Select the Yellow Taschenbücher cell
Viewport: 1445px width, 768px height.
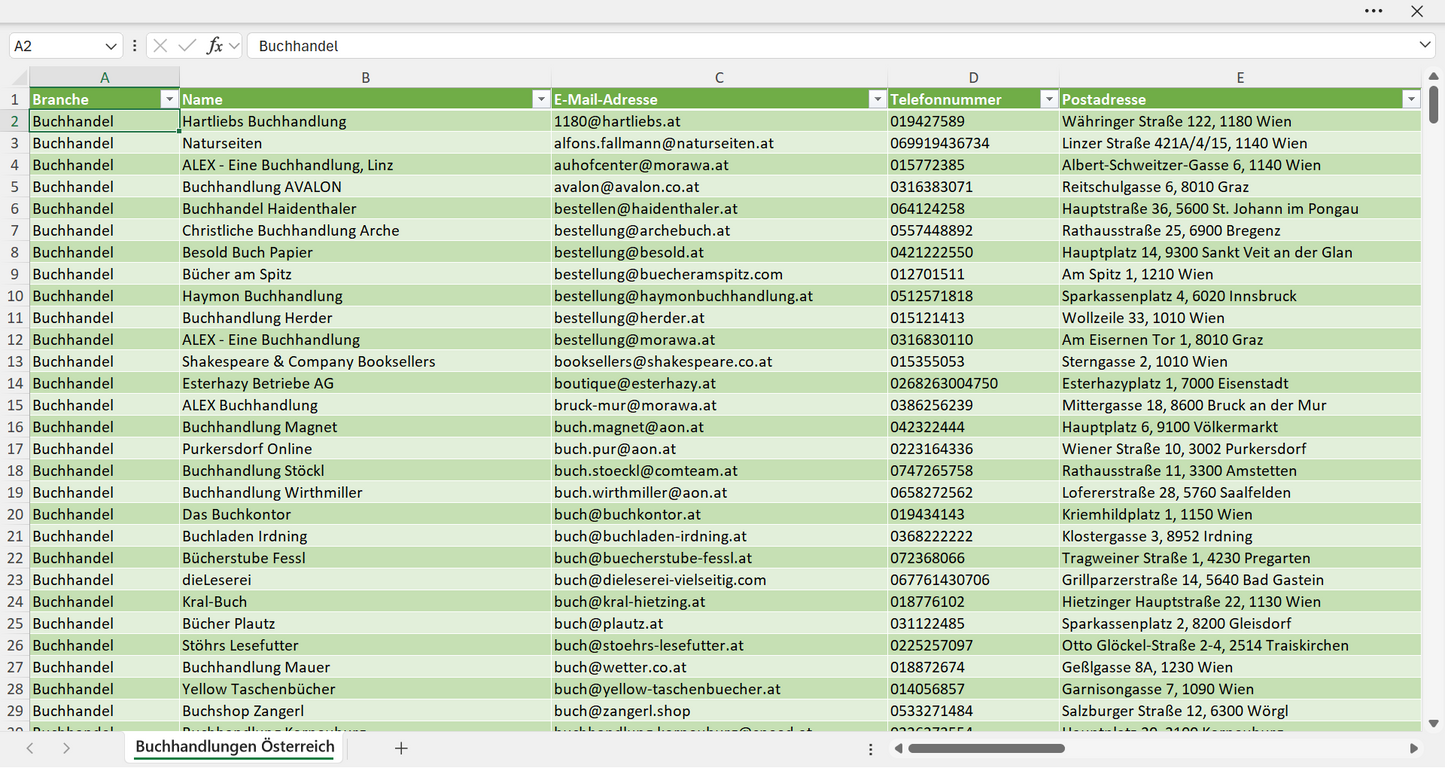point(366,689)
